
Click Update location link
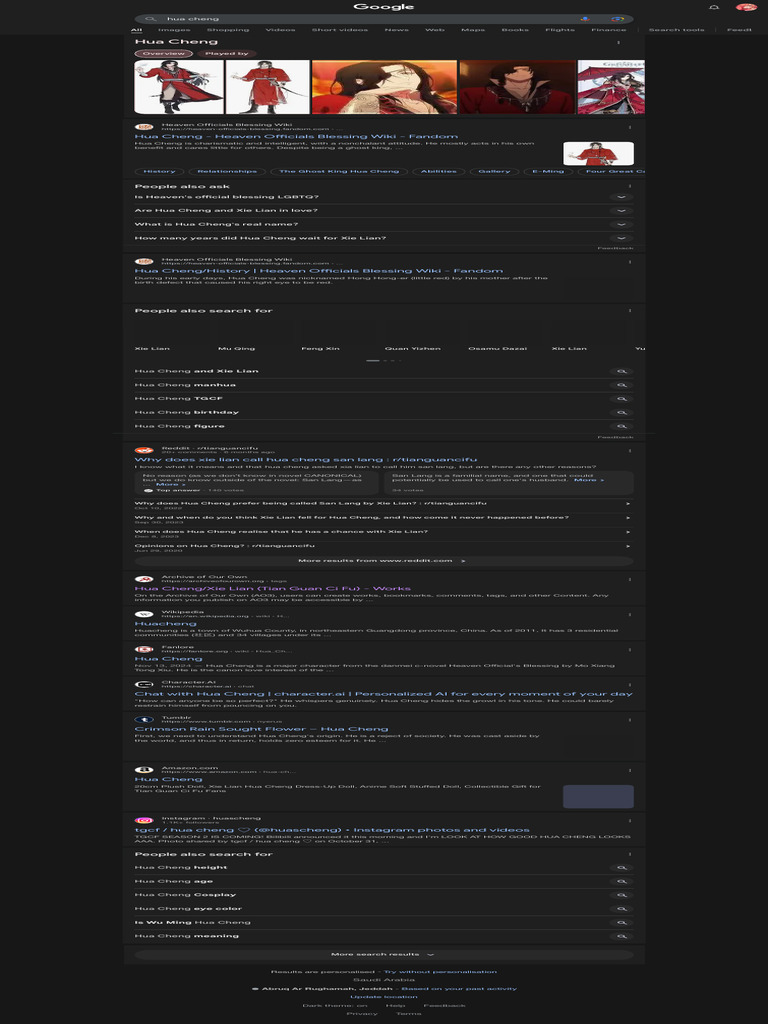pos(384,997)
